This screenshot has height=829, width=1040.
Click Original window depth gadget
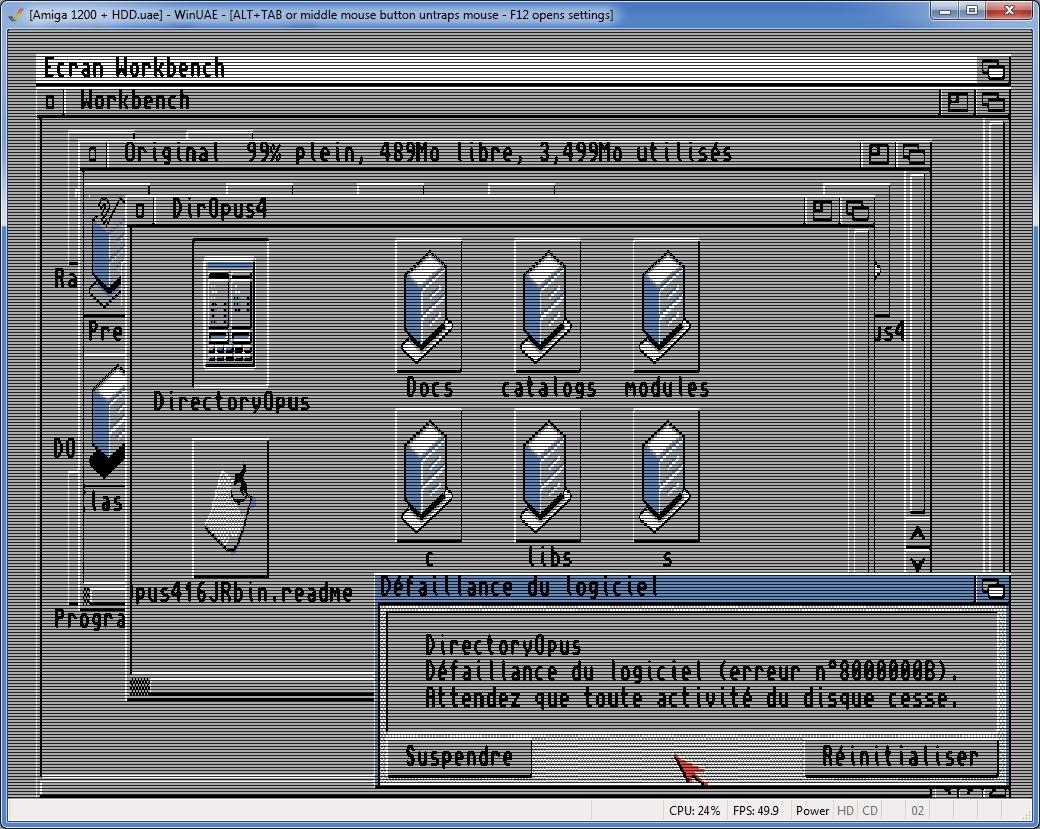[x=914, y=155]
